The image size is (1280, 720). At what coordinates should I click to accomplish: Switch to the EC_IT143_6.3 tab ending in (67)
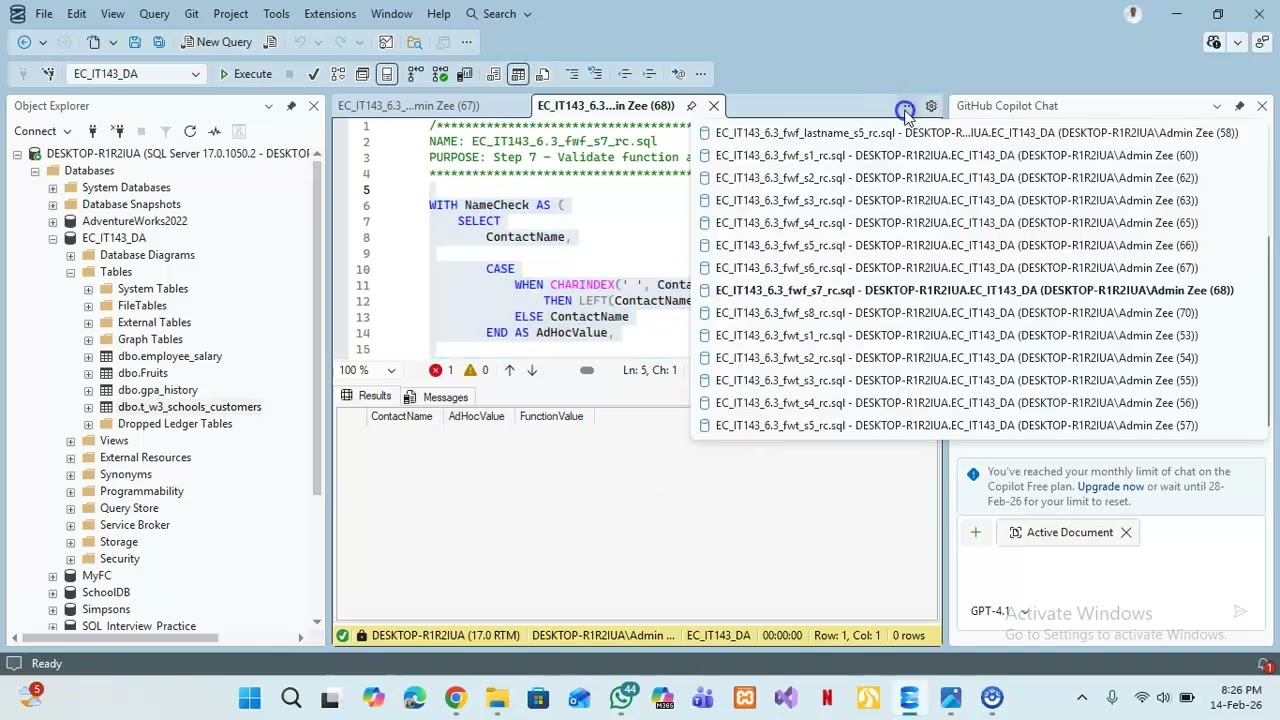point(408,106)
